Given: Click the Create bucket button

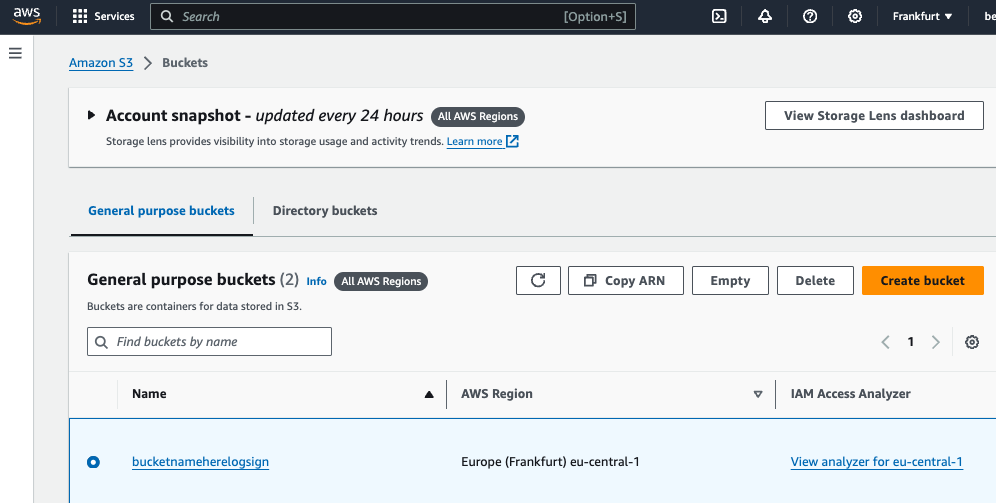Looking at the screenshot, I should [x=922, y=281].
